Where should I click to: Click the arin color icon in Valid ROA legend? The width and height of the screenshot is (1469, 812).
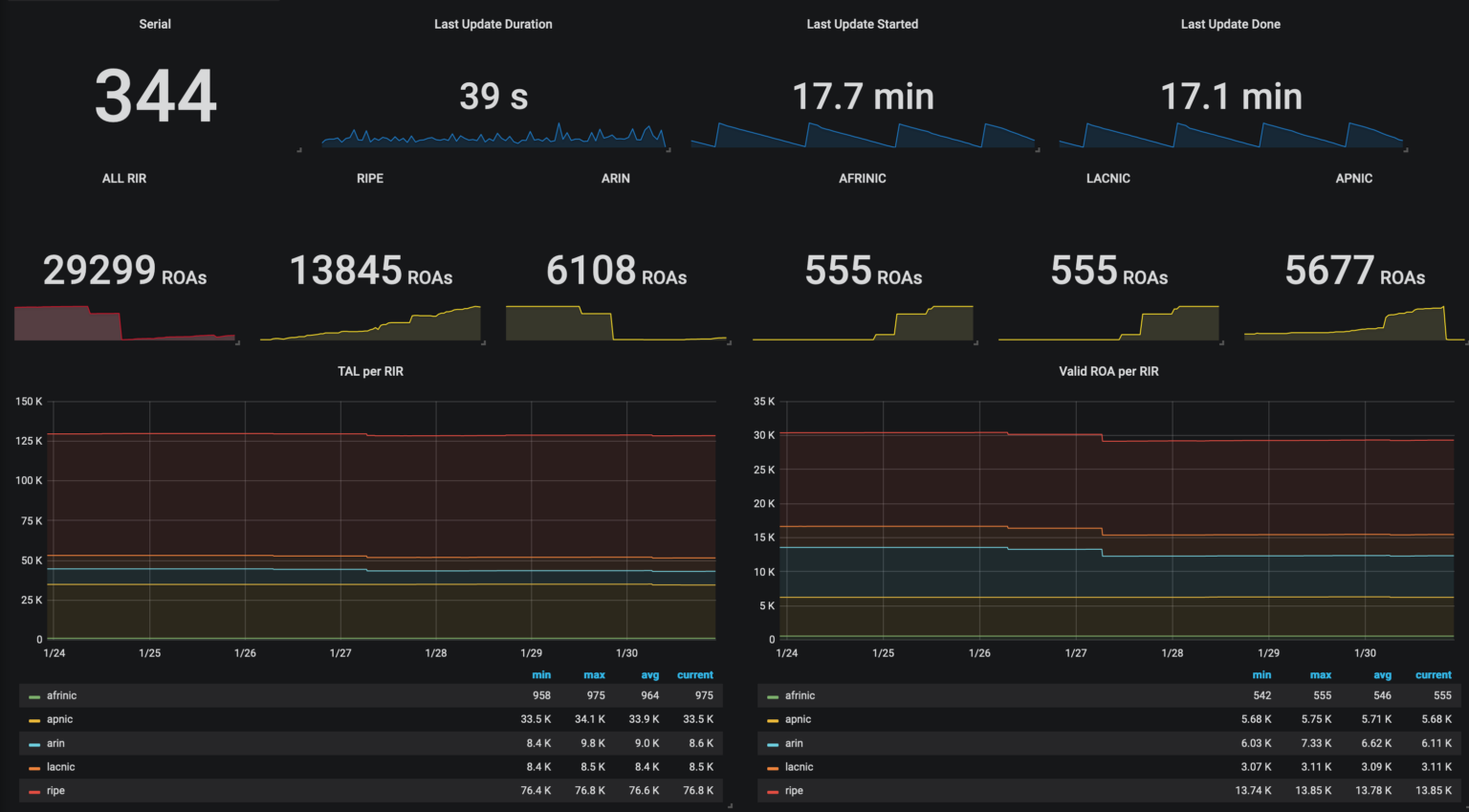tap(772, 743)
